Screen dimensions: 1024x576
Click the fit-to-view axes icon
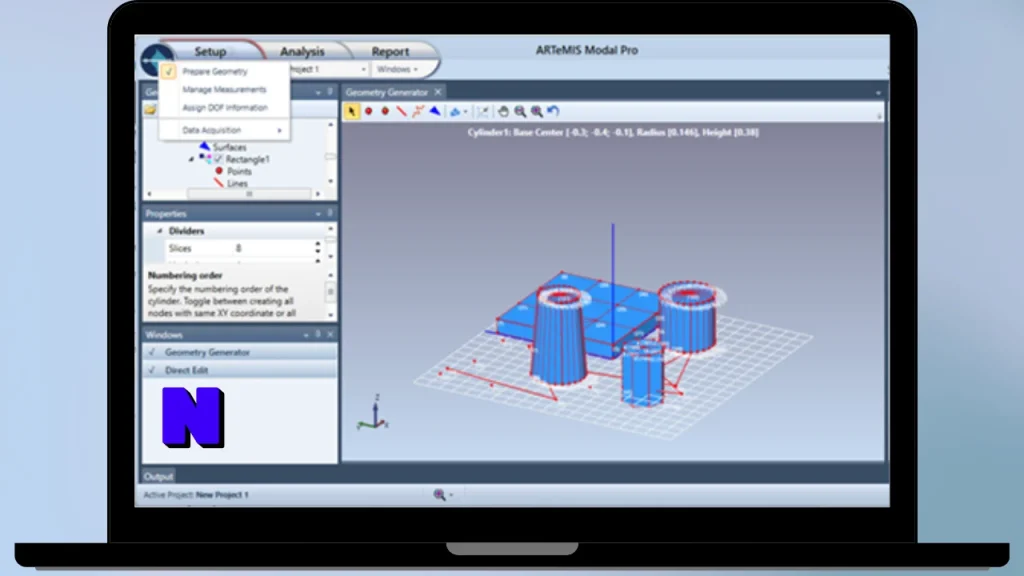point(483,112)
